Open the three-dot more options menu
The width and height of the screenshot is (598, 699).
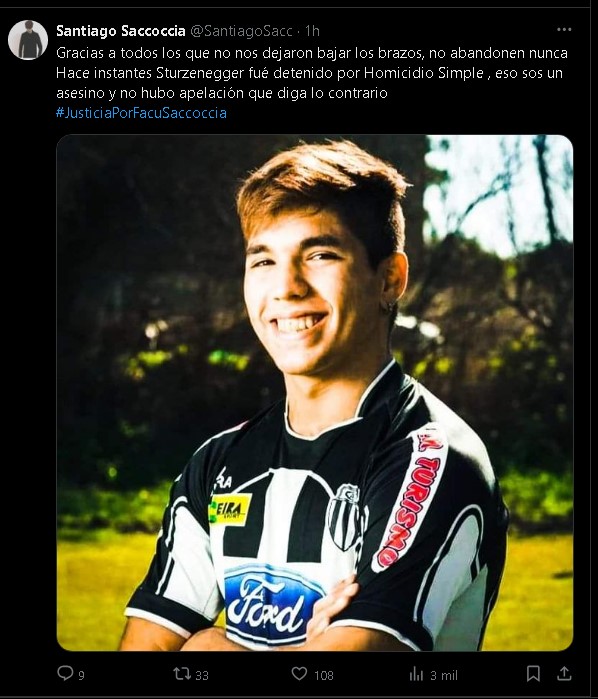564,29
